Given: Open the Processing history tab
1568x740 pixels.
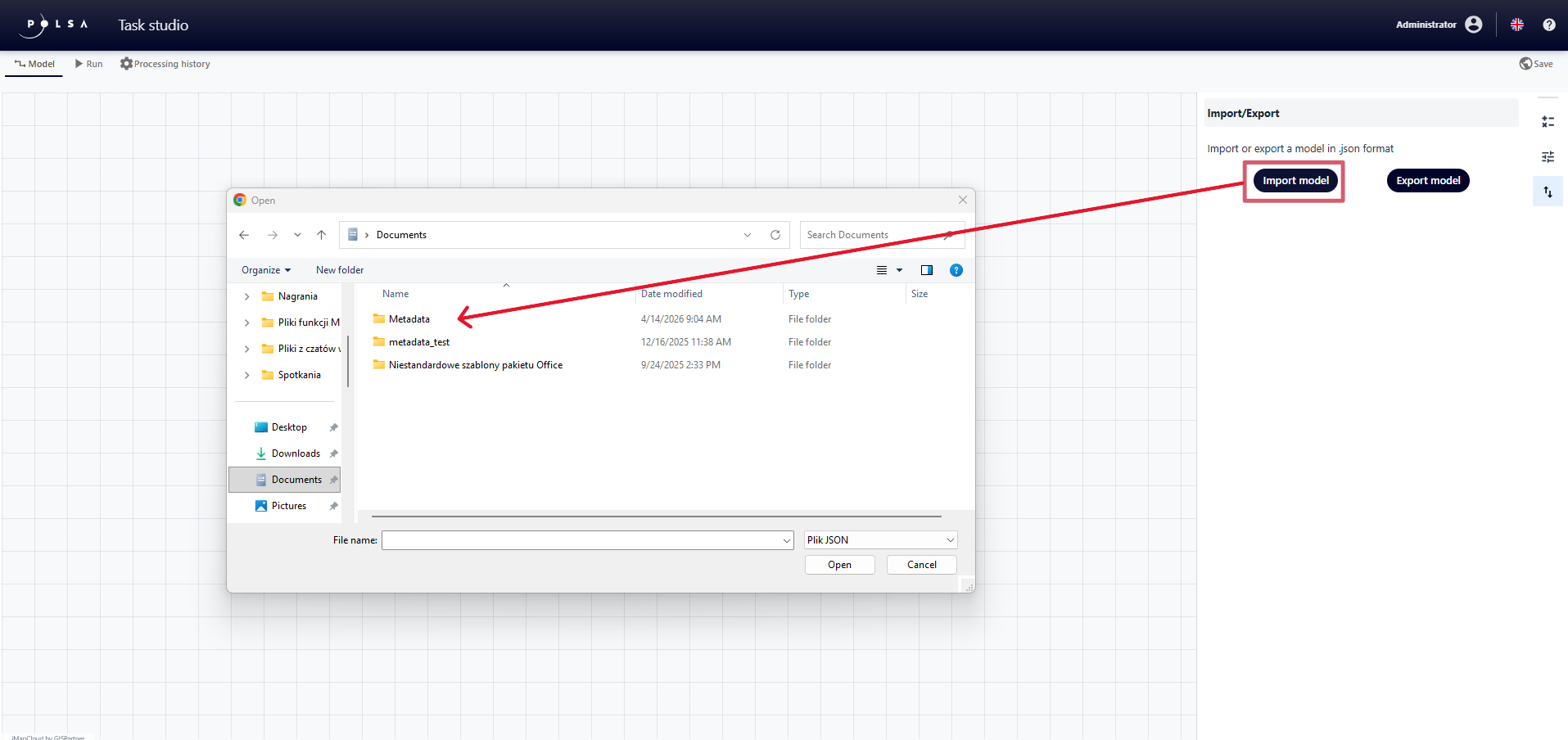Looking at the screenshot, I should [x=165, y=64].
